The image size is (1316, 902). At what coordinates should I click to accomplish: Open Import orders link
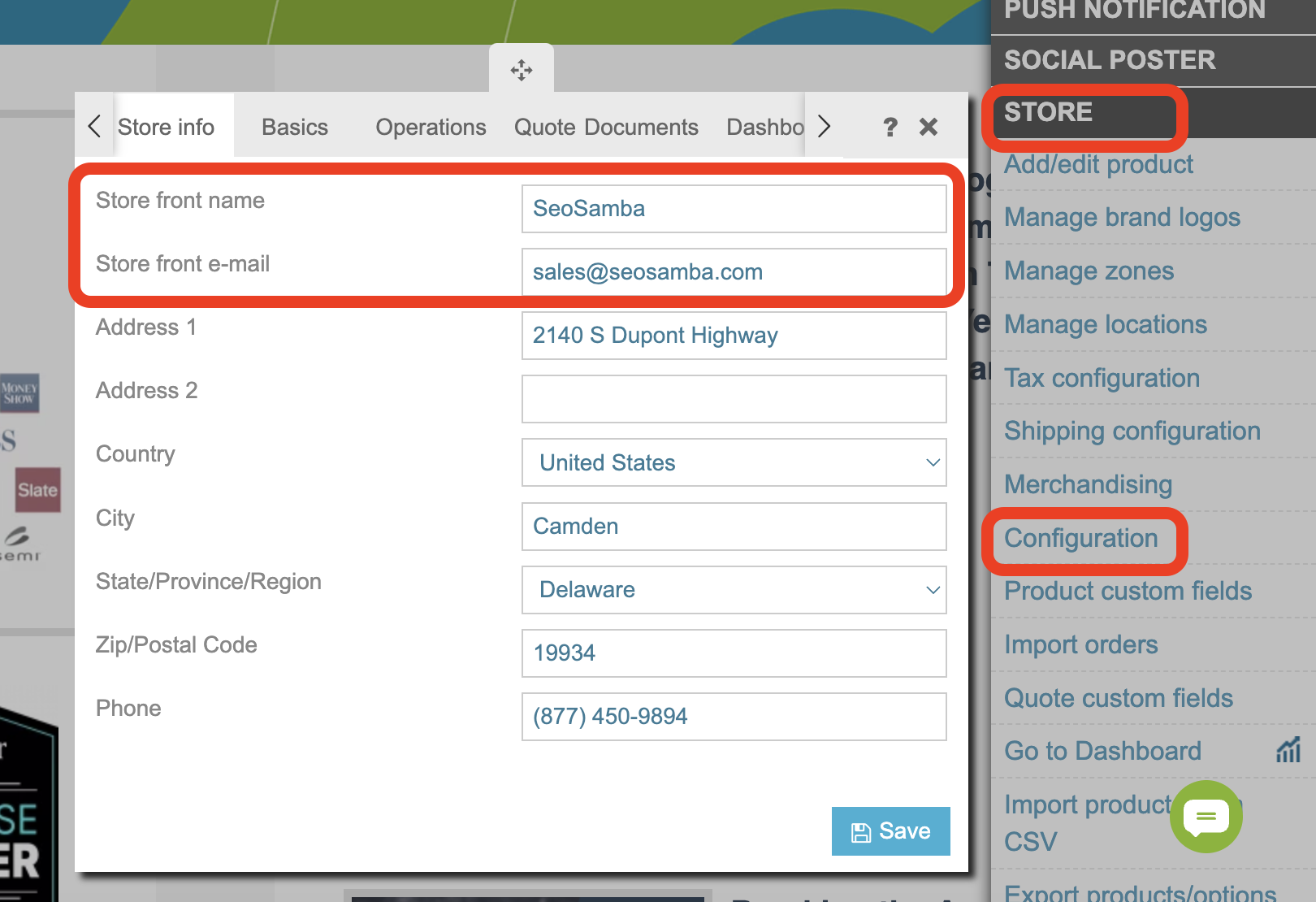click(1081, 644)
